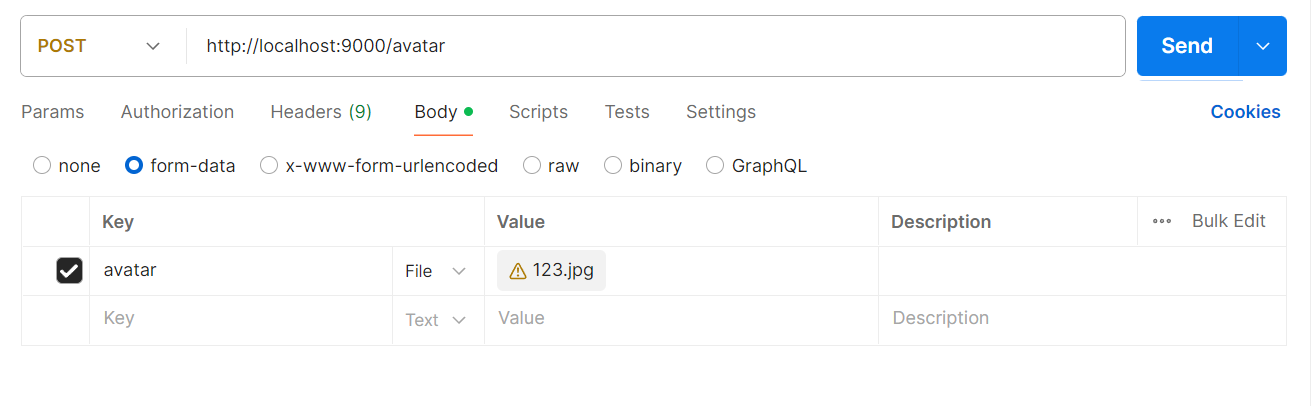1314x406 pixels.
Task: Click the three-dots column options icon
Action: tap(1162, 222)
